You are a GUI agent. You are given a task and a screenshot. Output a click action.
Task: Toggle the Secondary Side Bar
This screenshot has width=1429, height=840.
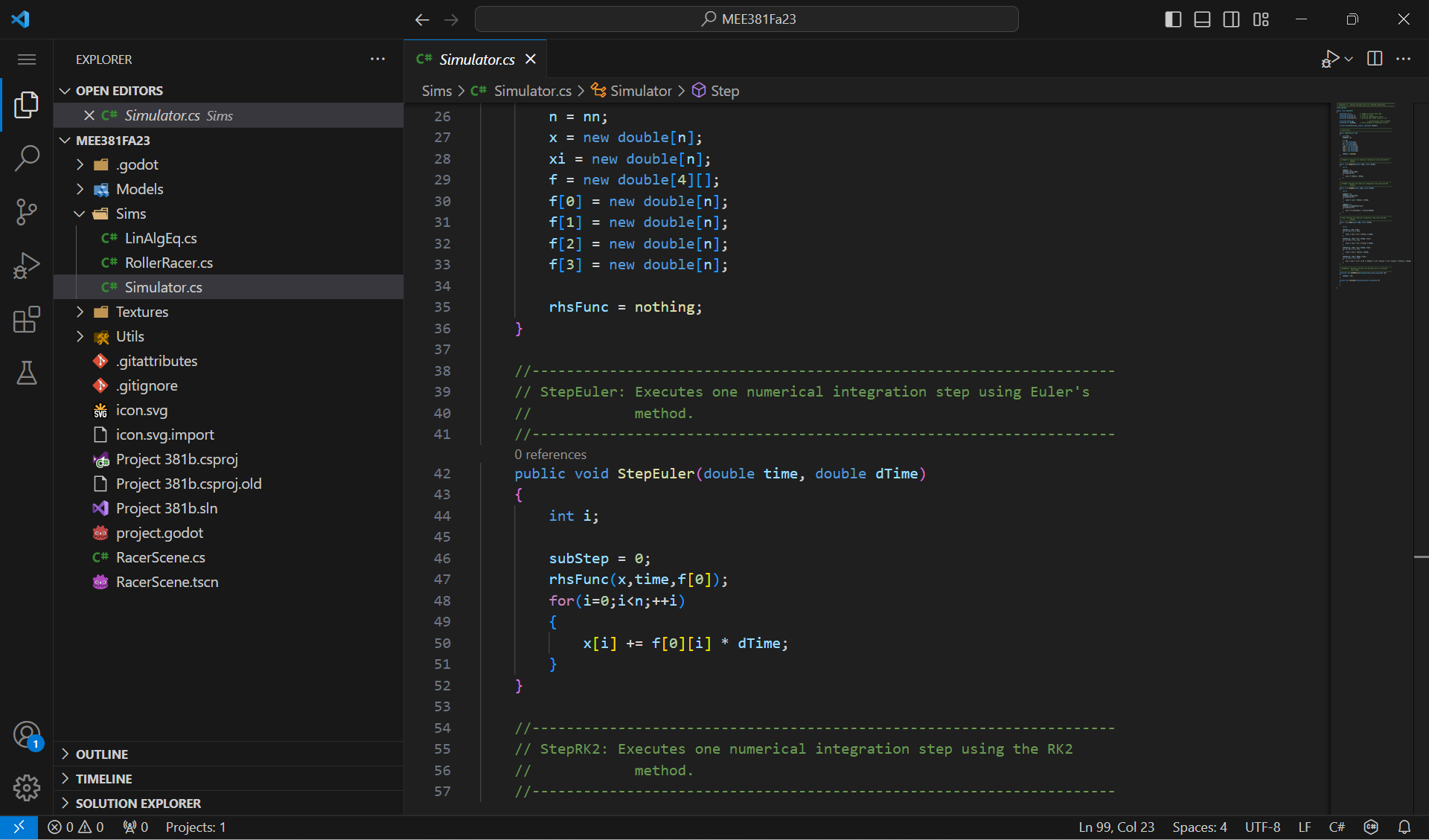click(1232, 19)
